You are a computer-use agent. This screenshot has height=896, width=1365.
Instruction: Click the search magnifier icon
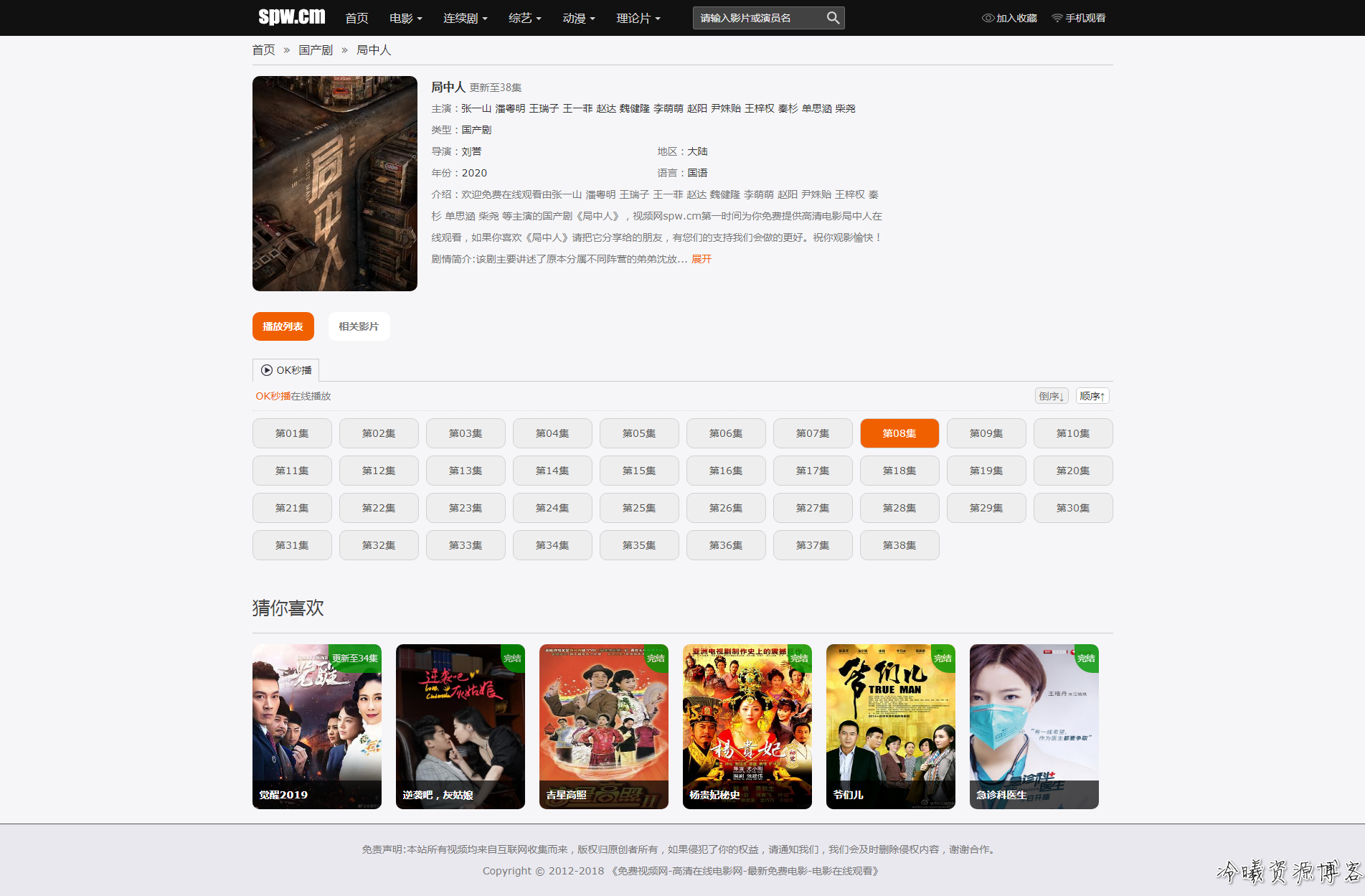tap(832, 18)
